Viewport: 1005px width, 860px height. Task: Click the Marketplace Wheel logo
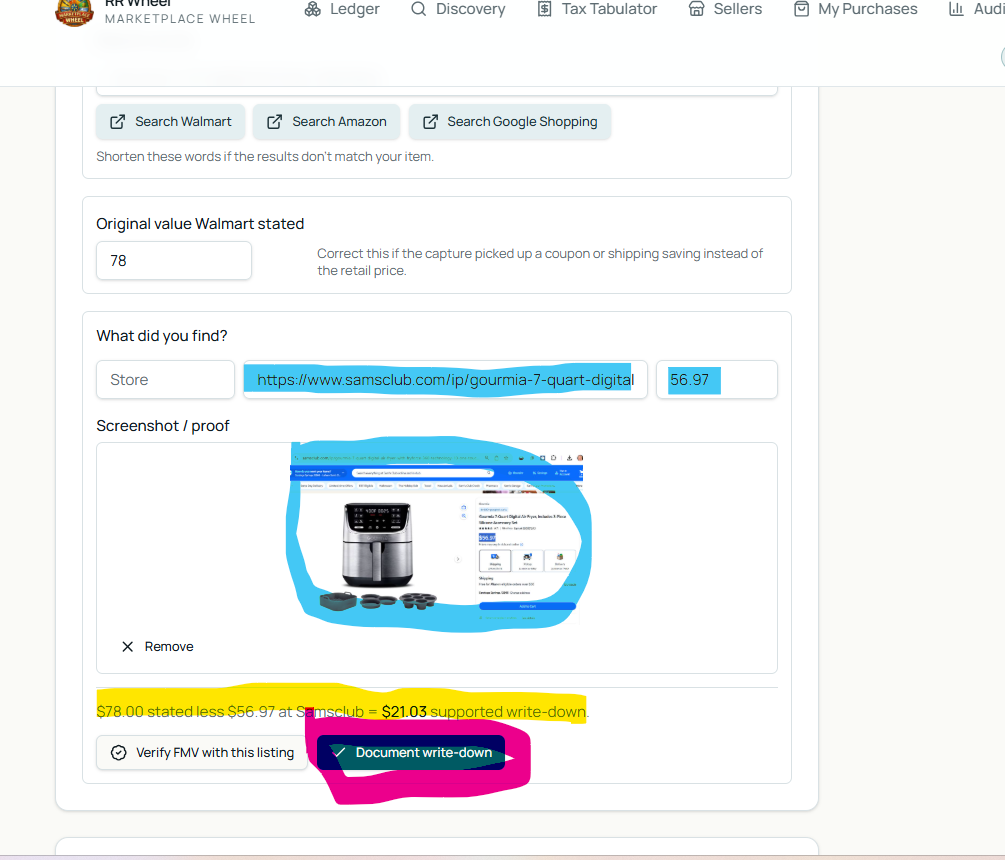click(x=74, y=12)
